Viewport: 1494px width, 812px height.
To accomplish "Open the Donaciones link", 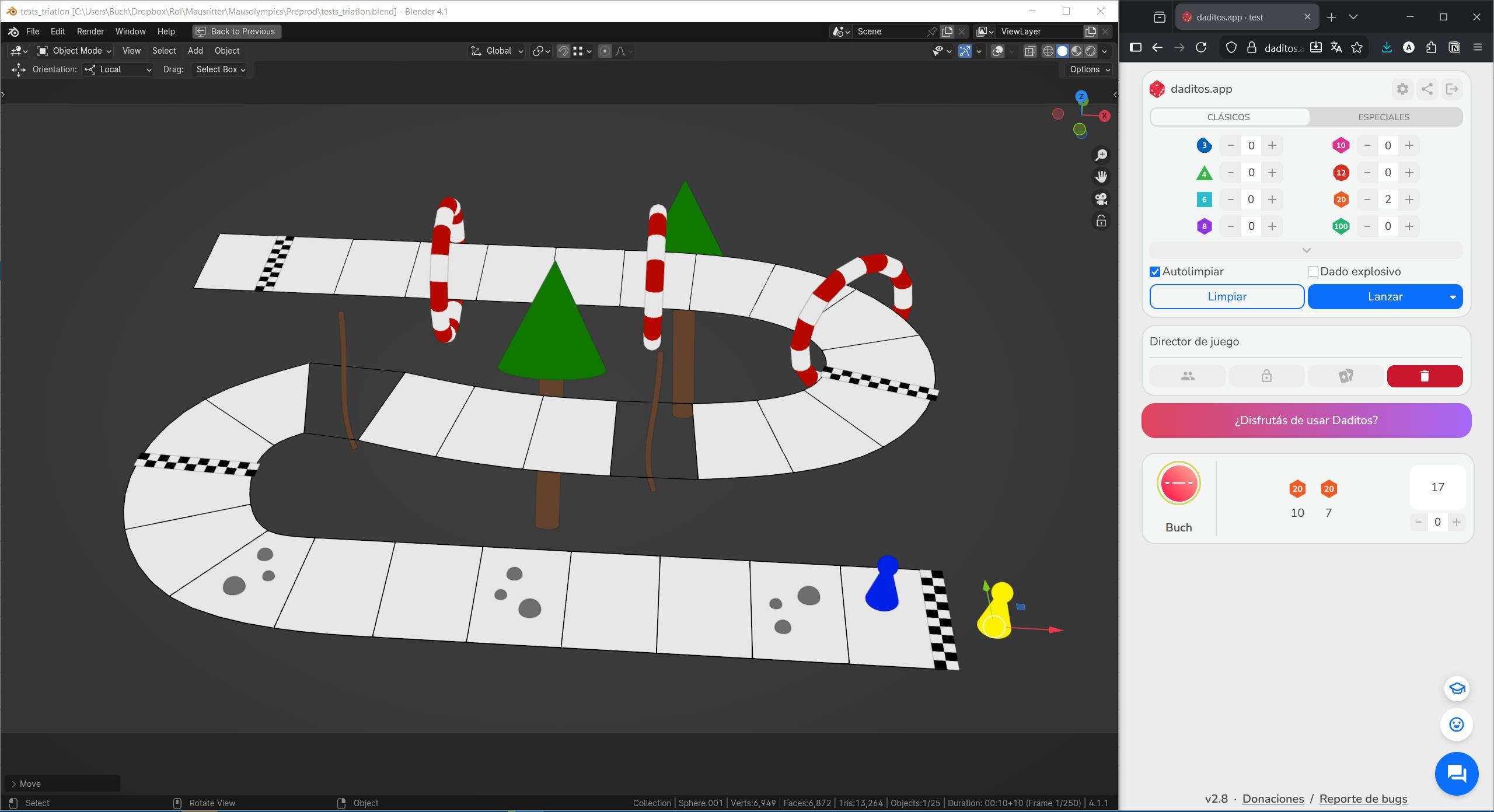I will [x=1273, y=799].
